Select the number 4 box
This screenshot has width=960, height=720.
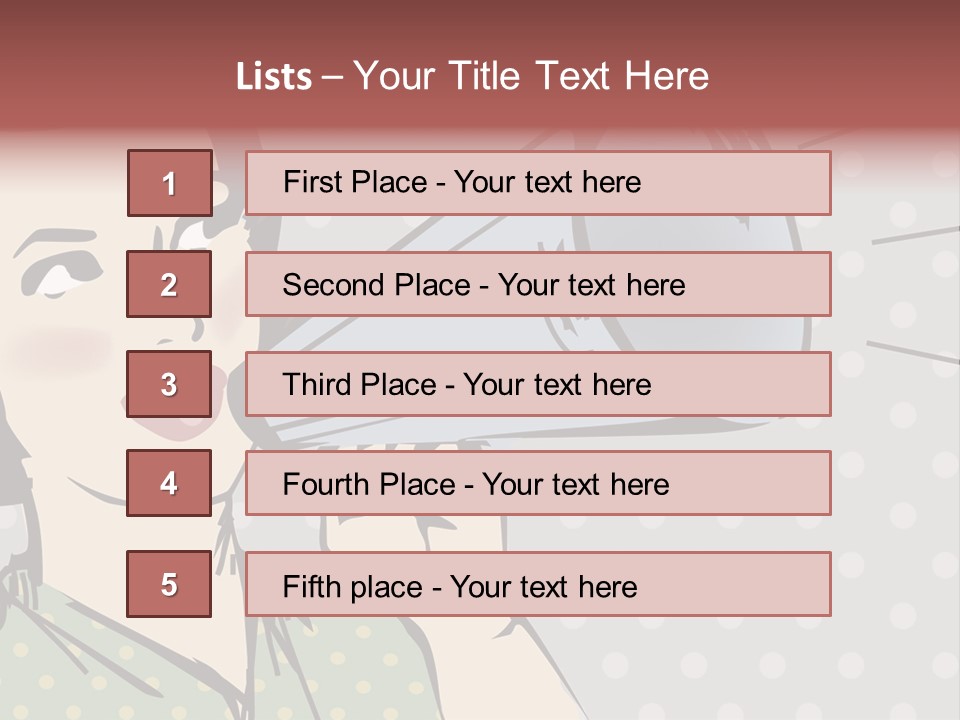pyautogui.click(x=169, y=483)
